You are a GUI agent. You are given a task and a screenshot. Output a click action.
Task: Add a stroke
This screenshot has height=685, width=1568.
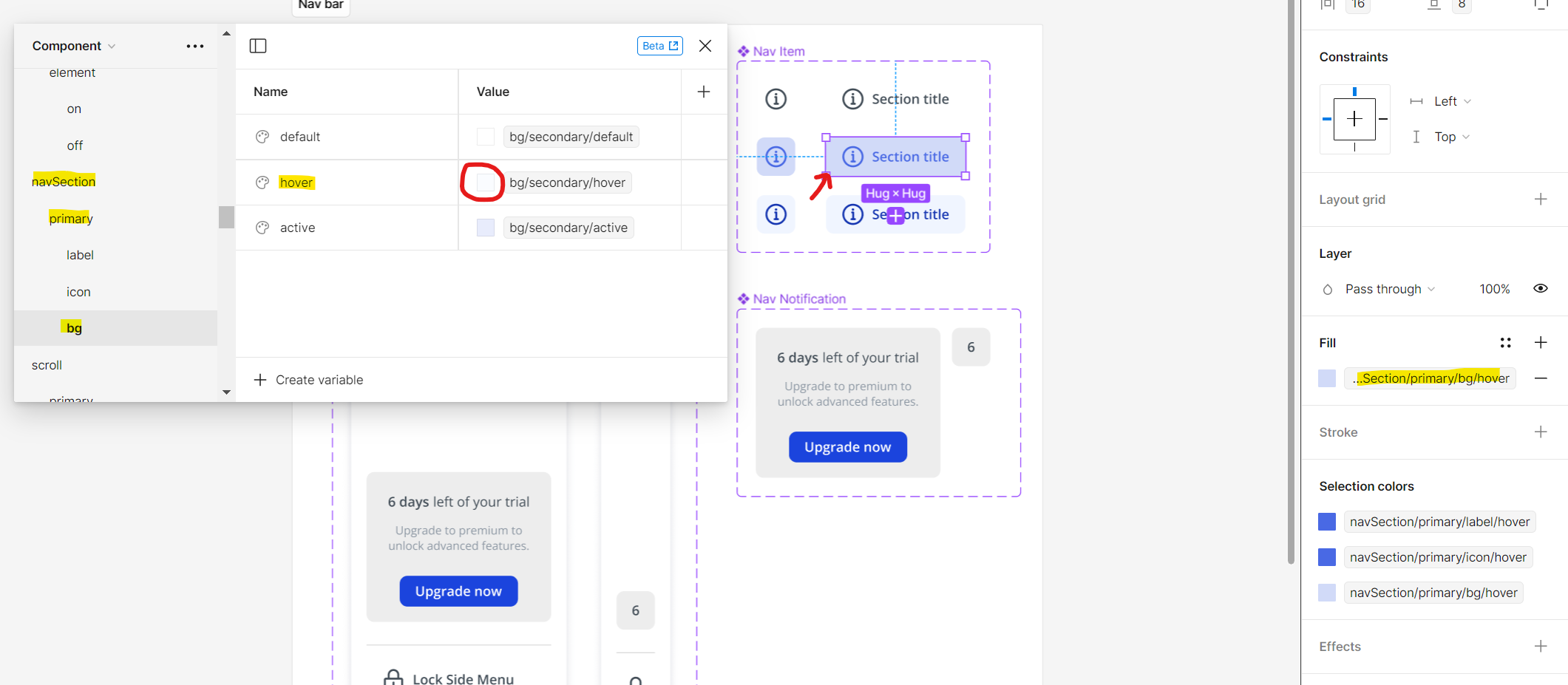1541,432
